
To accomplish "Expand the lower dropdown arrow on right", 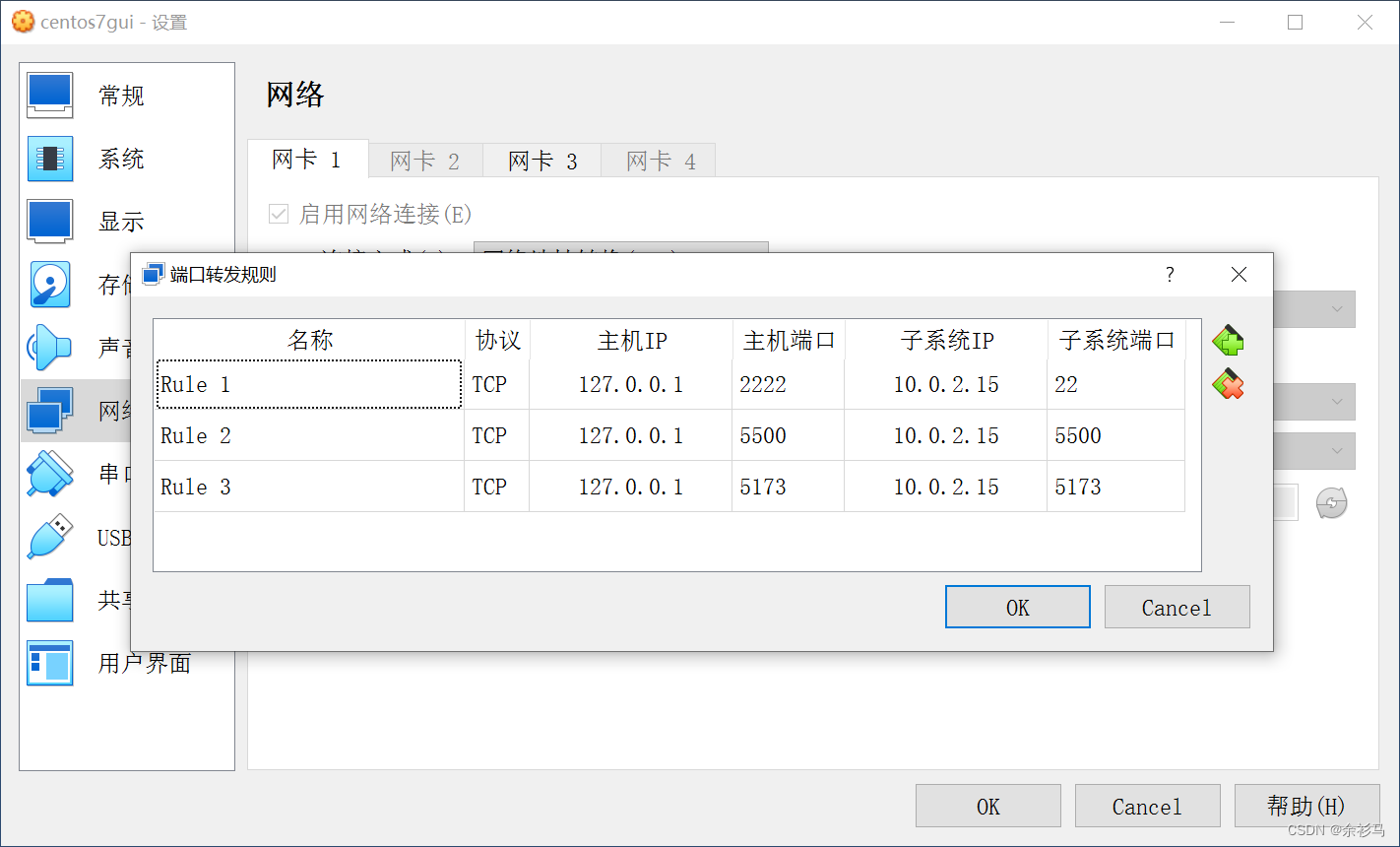I will tap(1337, 451).
